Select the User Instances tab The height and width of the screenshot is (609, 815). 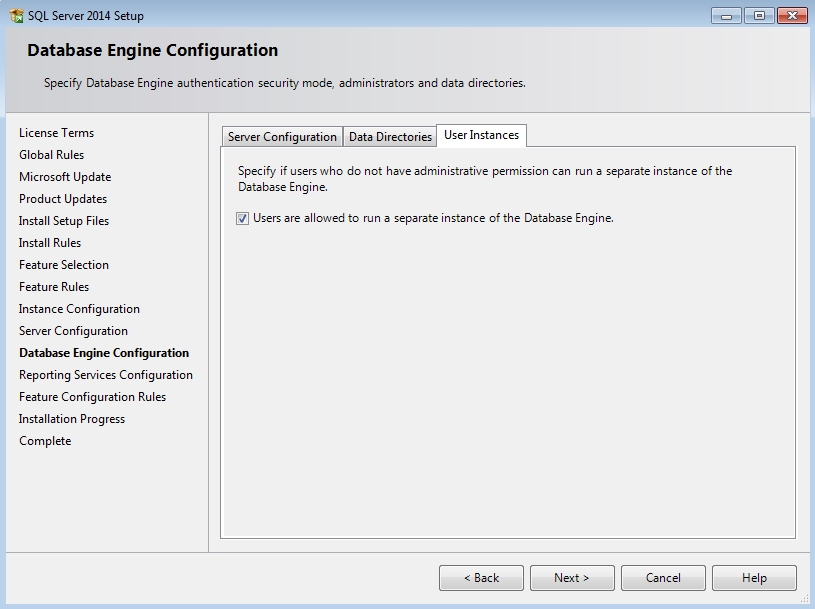tap(482, 135)
